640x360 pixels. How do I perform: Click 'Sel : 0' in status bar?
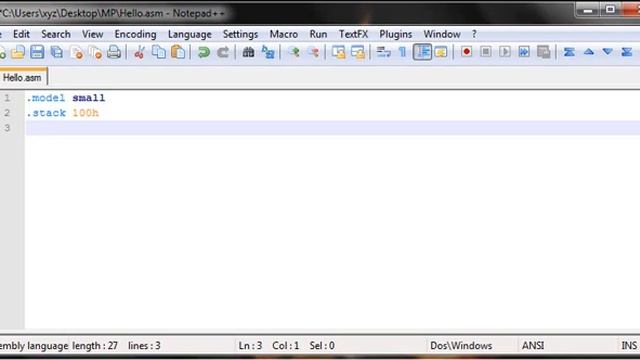[x=322, y=346]
